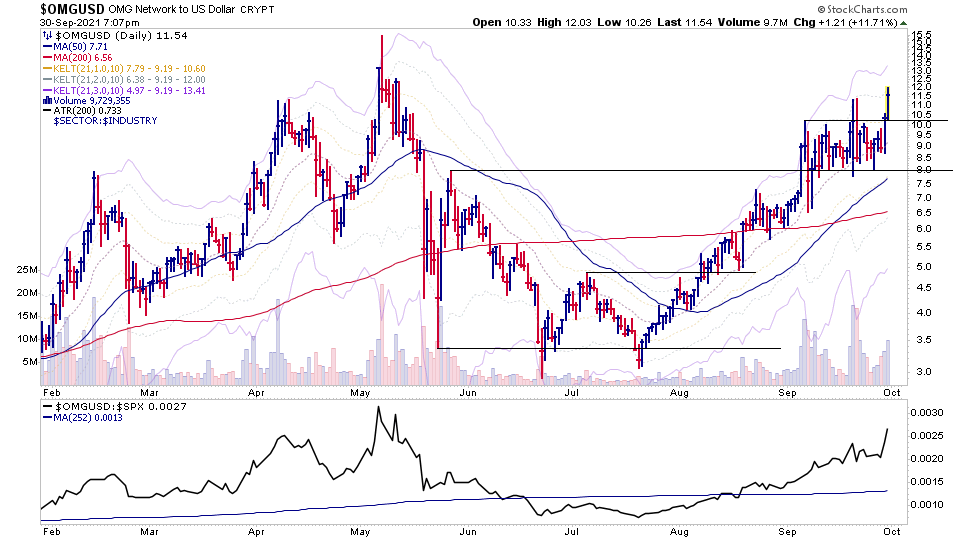Screen dimensions: 960x540
Task: Click the bold $OMGUSD ticker title
Action: pyautogui.click(x=72, y=9)
